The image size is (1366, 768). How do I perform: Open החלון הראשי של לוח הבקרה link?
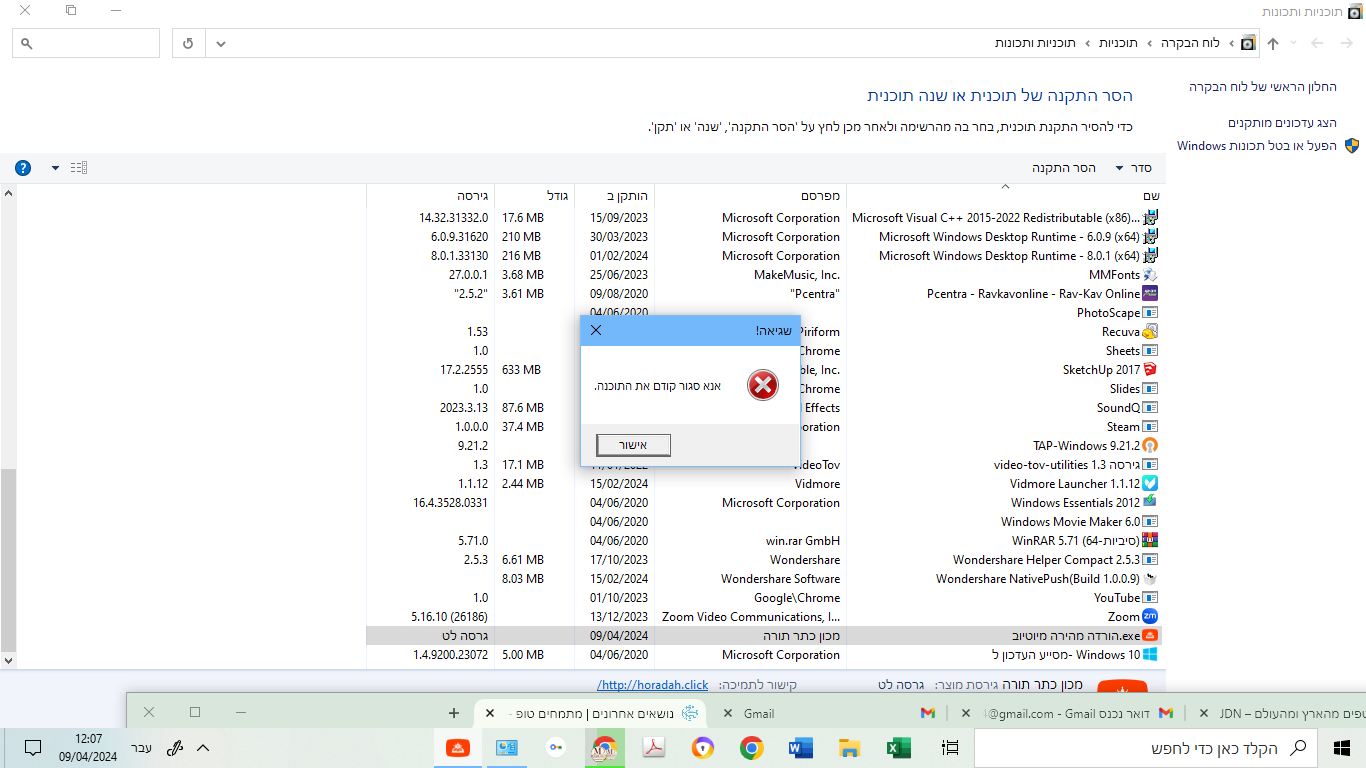(x=1263, y=87)
